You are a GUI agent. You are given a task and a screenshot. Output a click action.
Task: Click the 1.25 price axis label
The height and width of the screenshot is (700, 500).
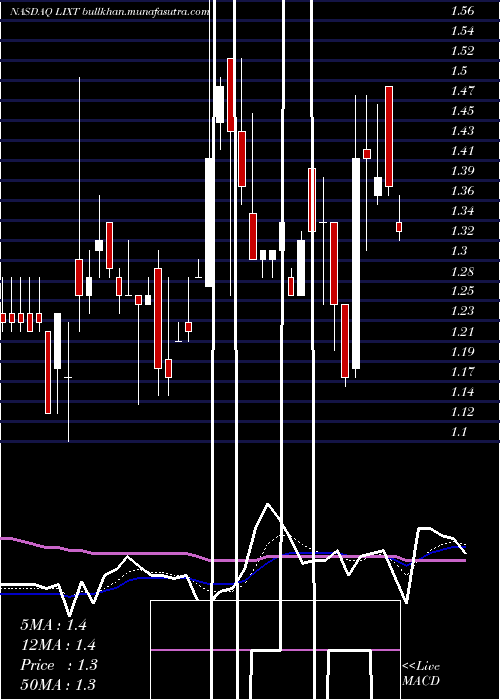(462, 291)
